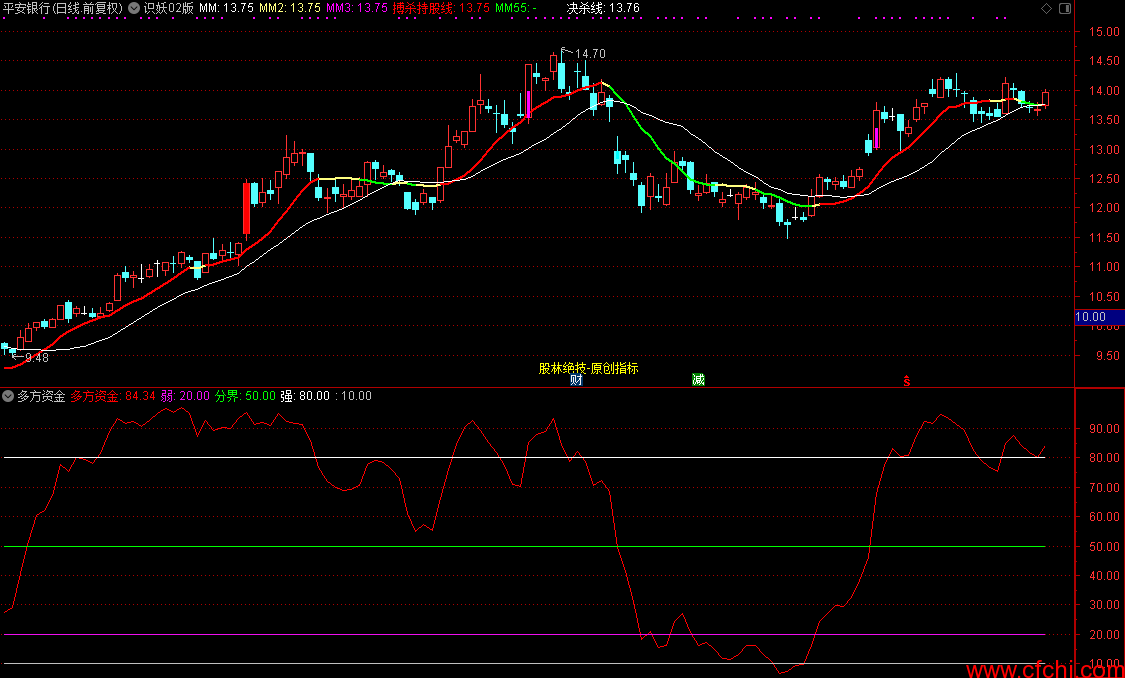Image resolution: width=1125 pixels, height=678 pixels.
Task: Click the 平安银行(日线.前复权) chart title
Action: pyautogui.click(x=63, y=9)
